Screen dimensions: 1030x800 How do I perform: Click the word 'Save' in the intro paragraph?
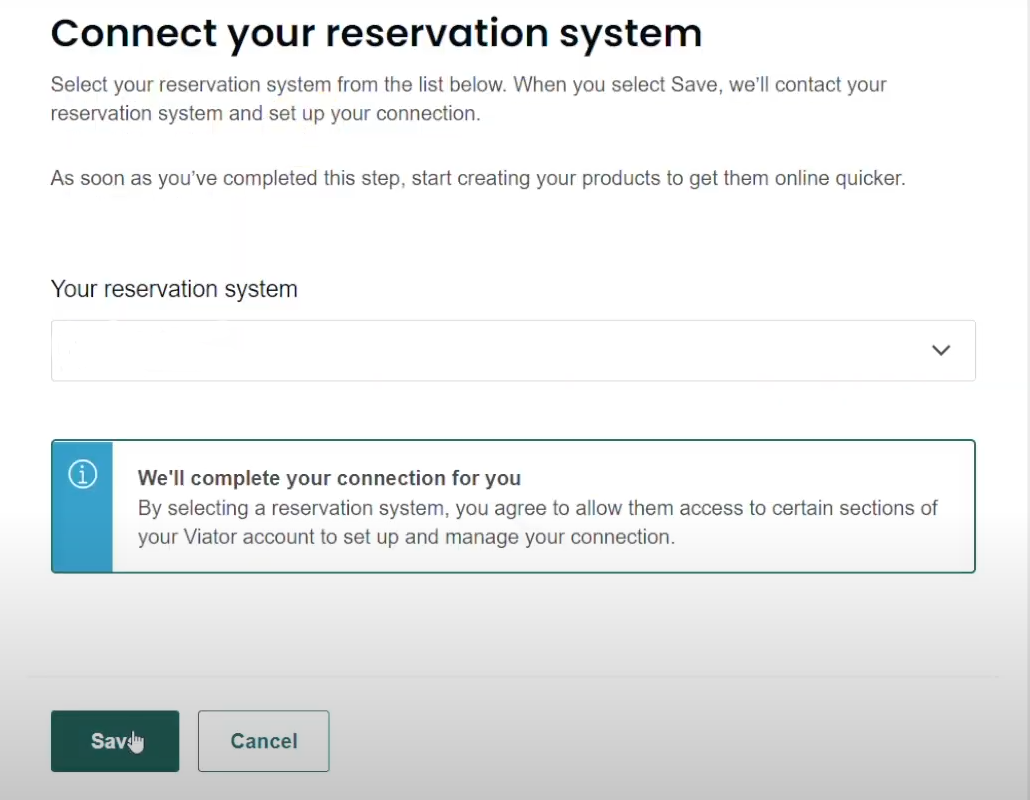694,85
